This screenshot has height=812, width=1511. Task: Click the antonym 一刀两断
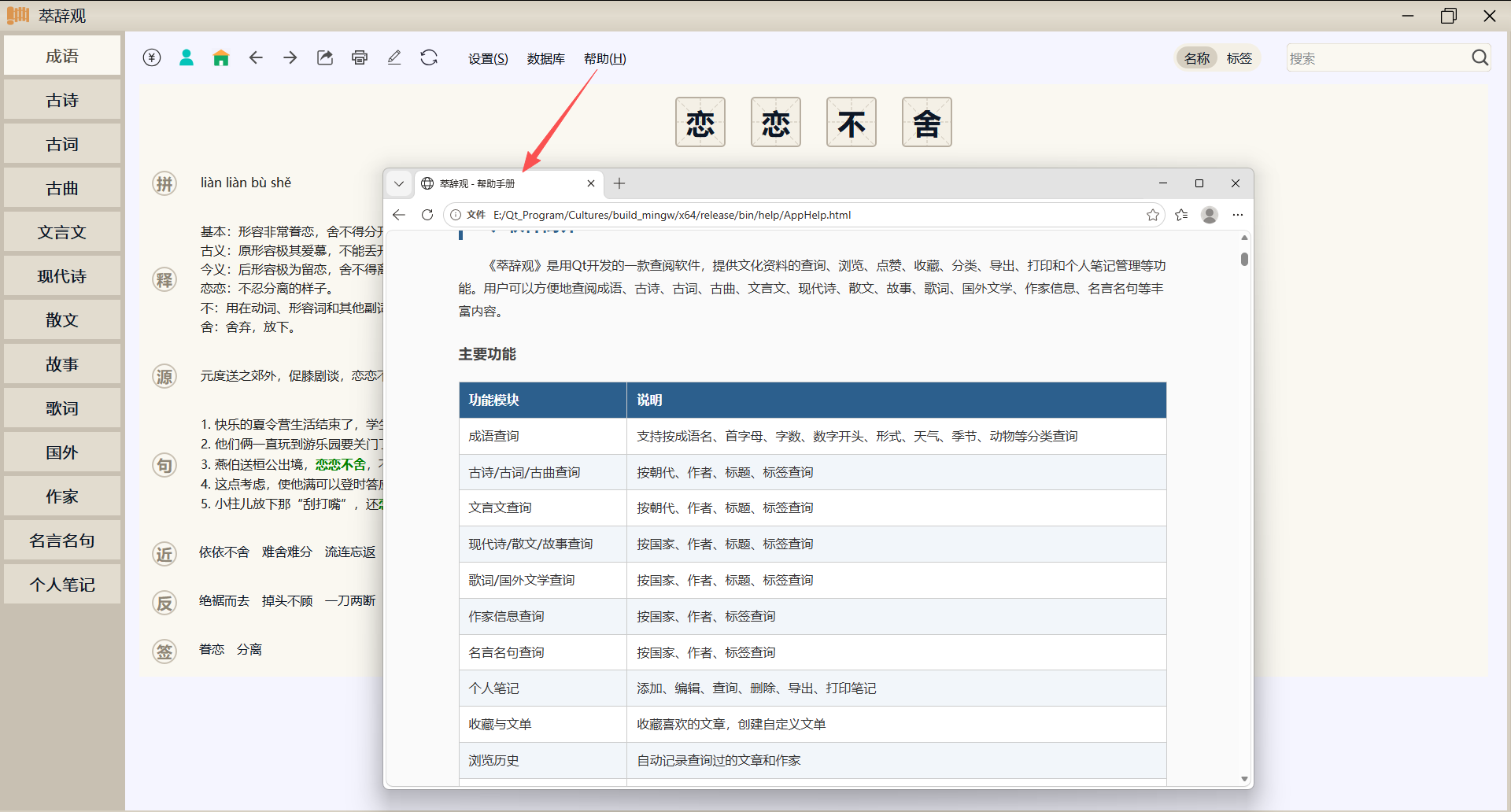point(350,601)
